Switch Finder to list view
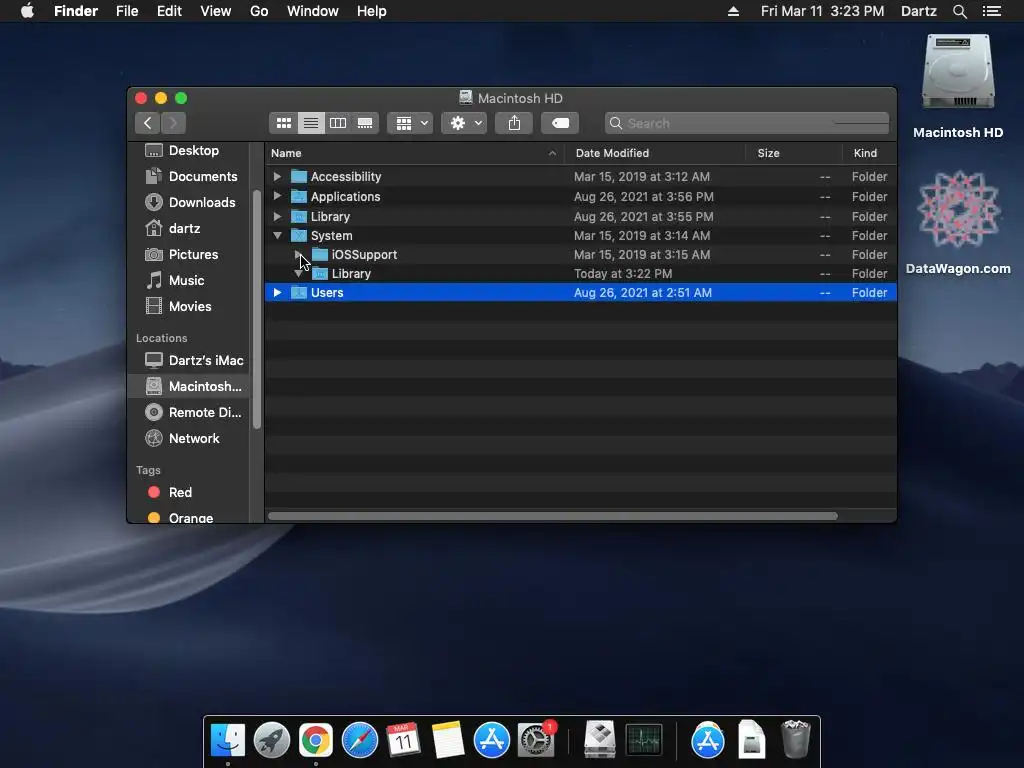The width and height of the screenshot is (1024, 768). tap(311, 123)
